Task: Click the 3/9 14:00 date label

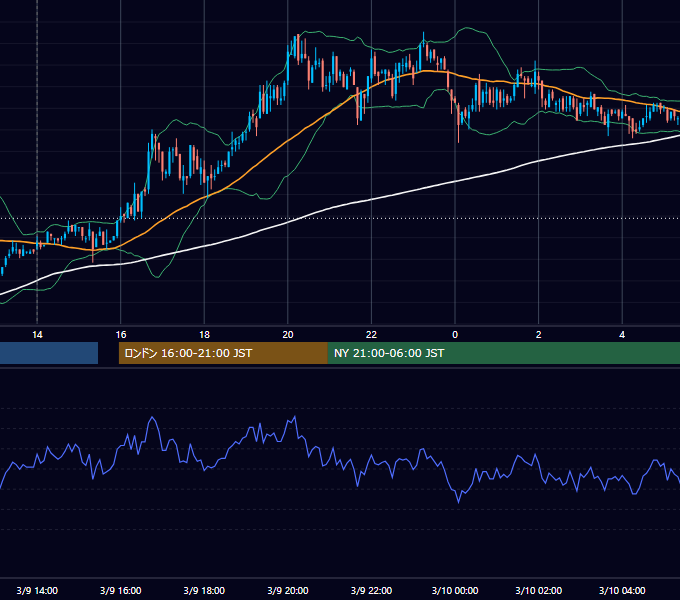Action: tap(37, 590)
